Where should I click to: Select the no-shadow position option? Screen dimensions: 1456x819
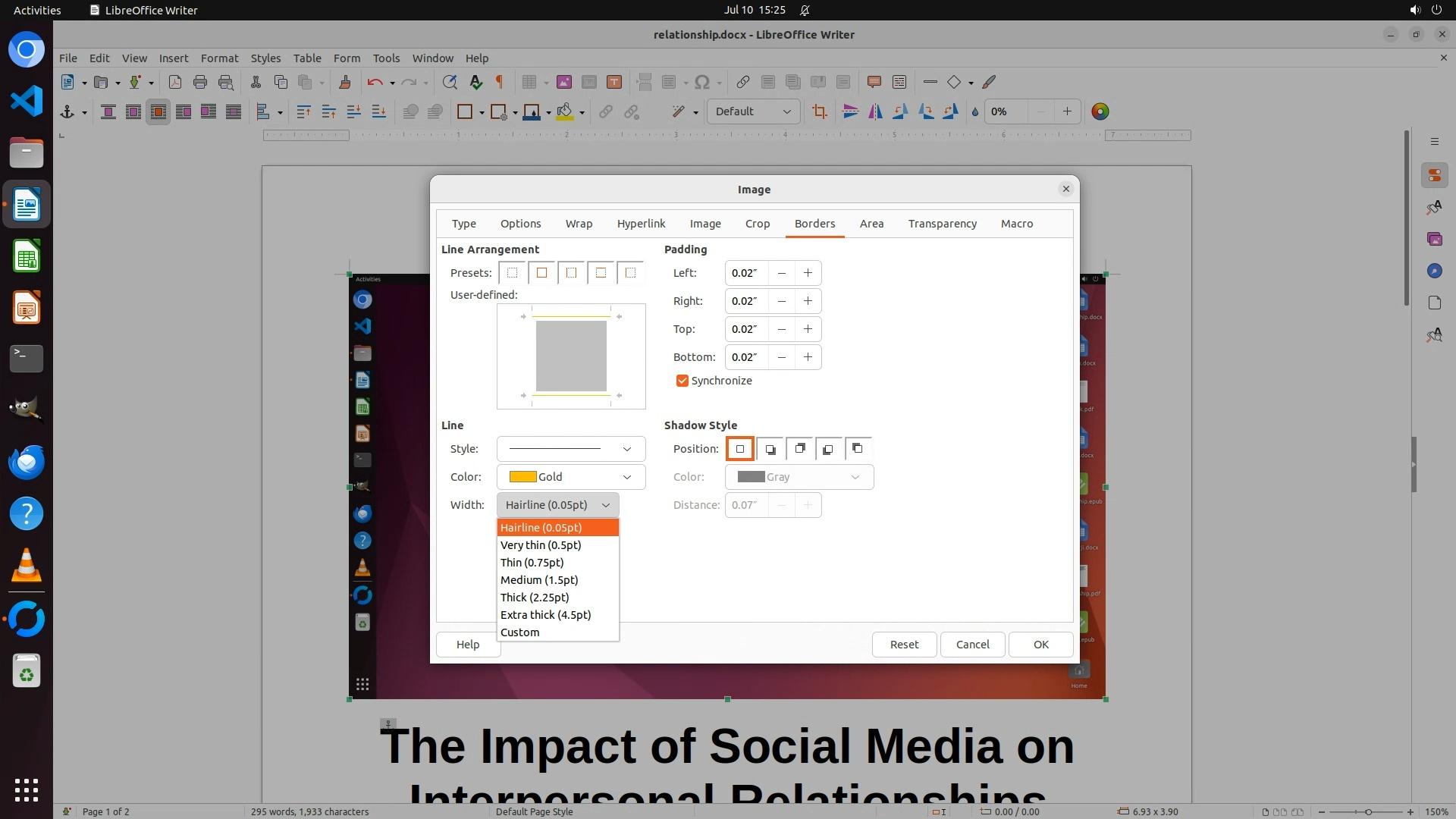pyautogui.click(x=740, y=449)
